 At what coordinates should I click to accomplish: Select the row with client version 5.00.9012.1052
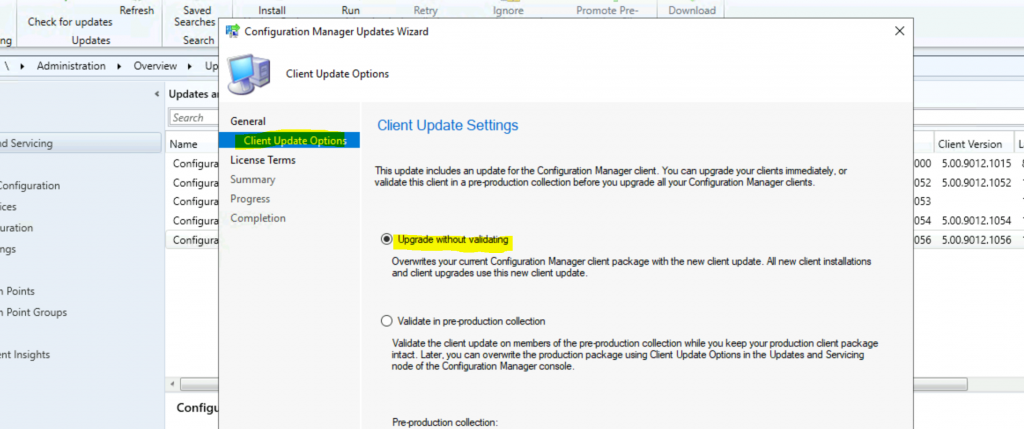(x=976, y=183)
